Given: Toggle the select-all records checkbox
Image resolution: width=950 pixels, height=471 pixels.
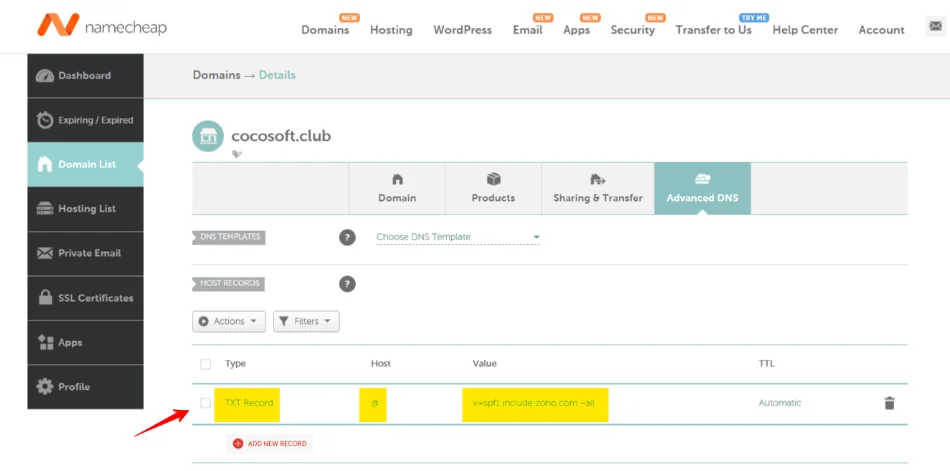Looking at the screenshot, I should 205,364.
